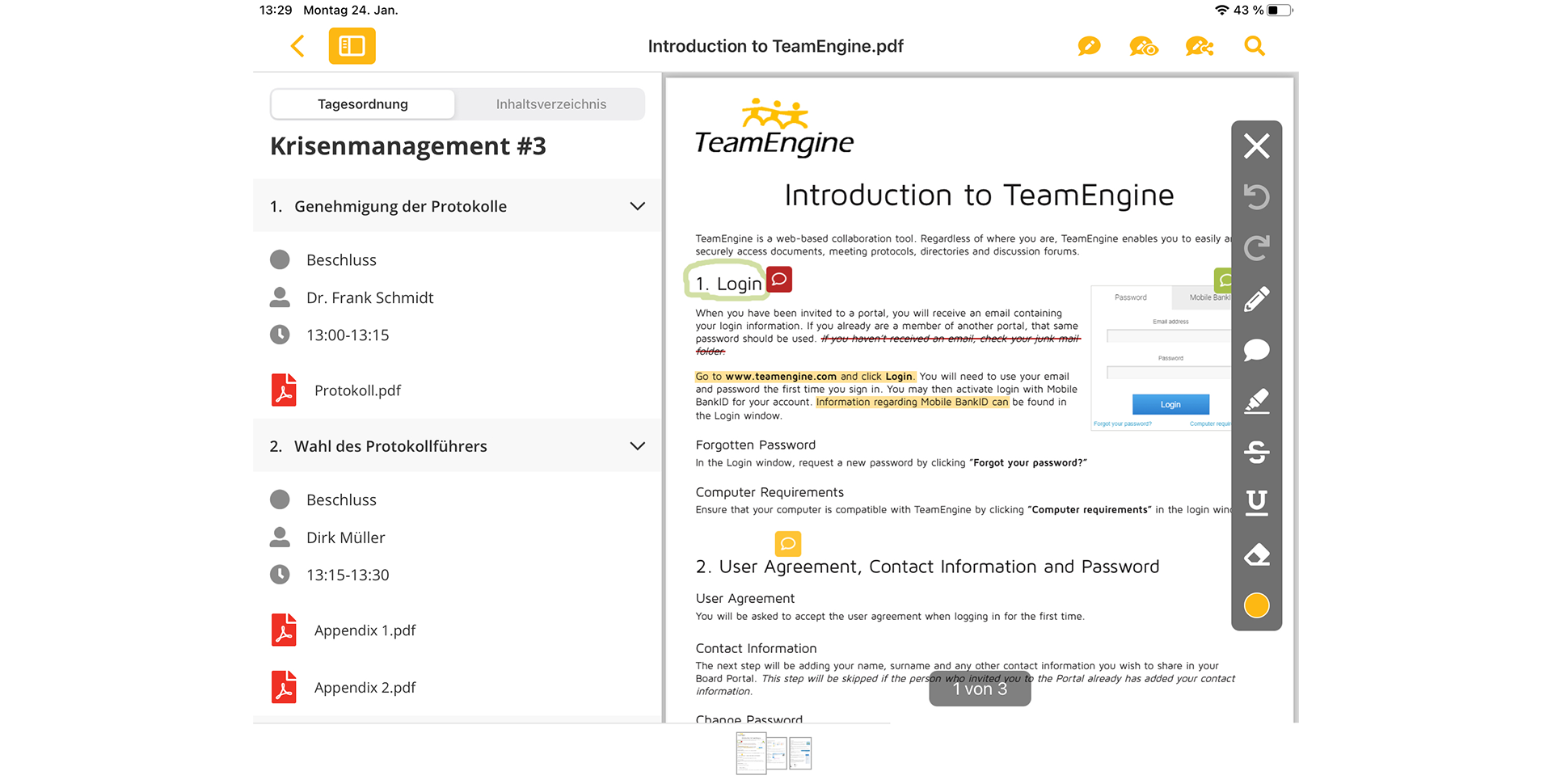Toggle the sidebar panel button
The width and height of the screenshot is (1552, 784).
pos(352,46)
